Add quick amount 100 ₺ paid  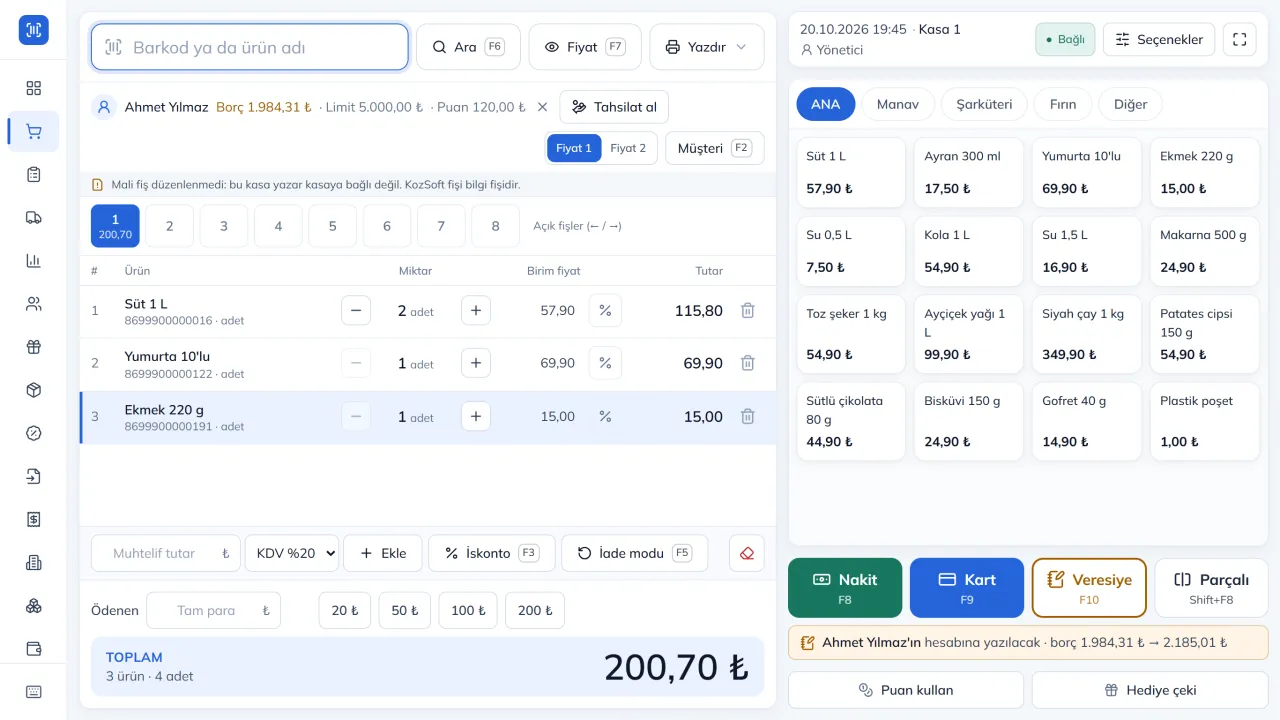coord(468,610)
